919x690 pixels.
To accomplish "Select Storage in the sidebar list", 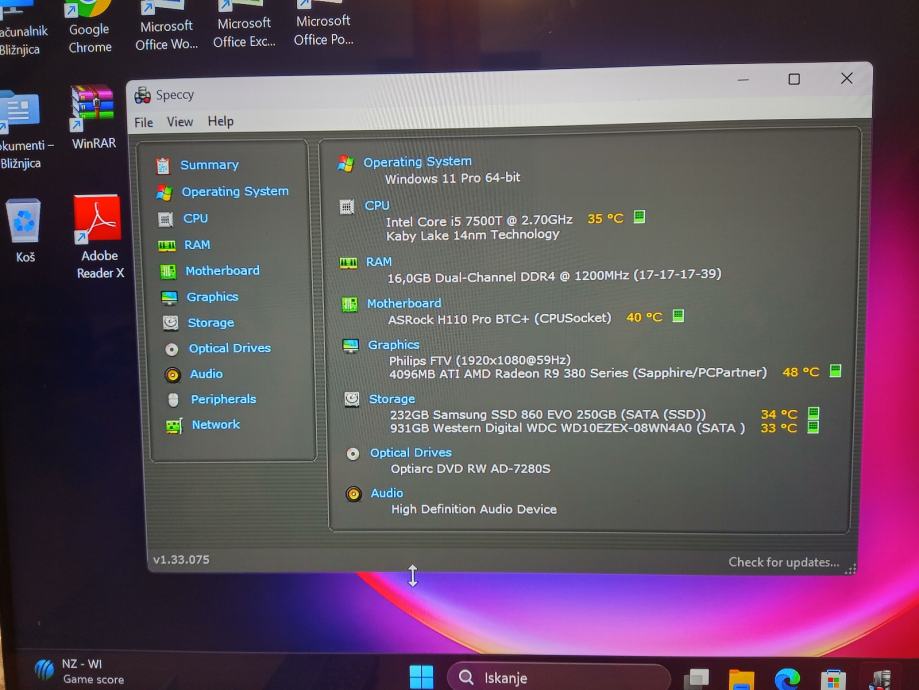I will pos(210,322).
